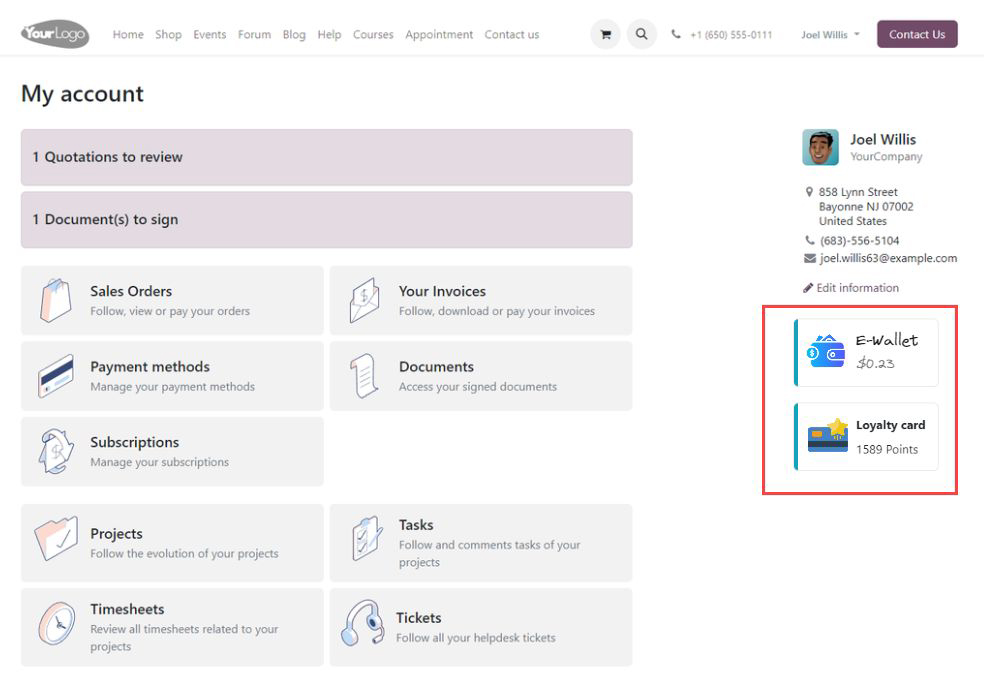Click Joel Willis profile avatar
This screenshot has height=679, width=984.
[820, 147]
